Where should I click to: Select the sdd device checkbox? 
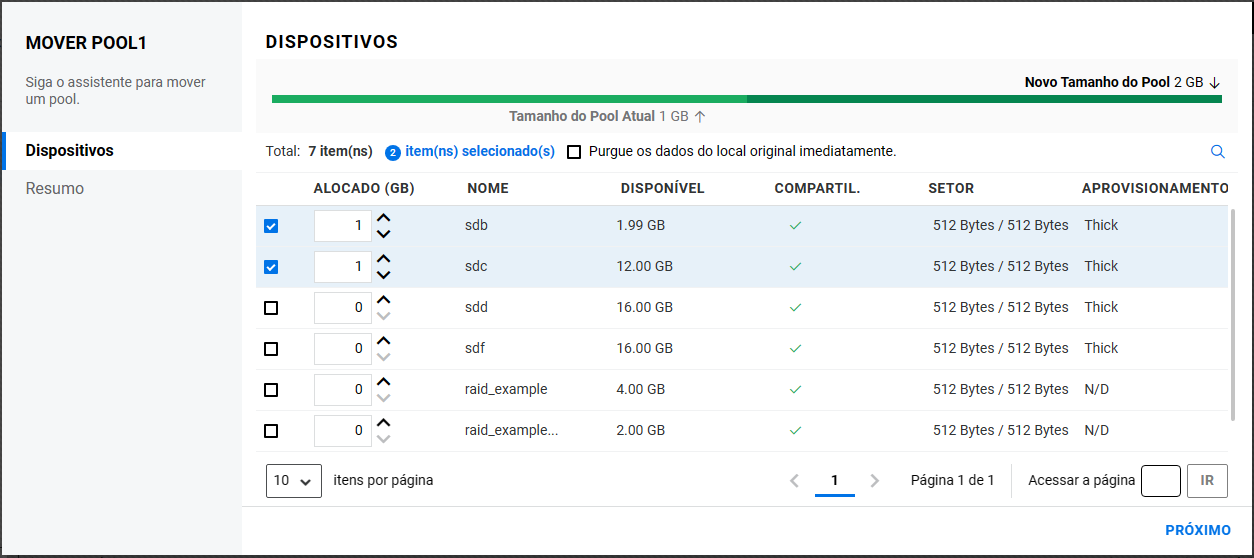(271, 308)
